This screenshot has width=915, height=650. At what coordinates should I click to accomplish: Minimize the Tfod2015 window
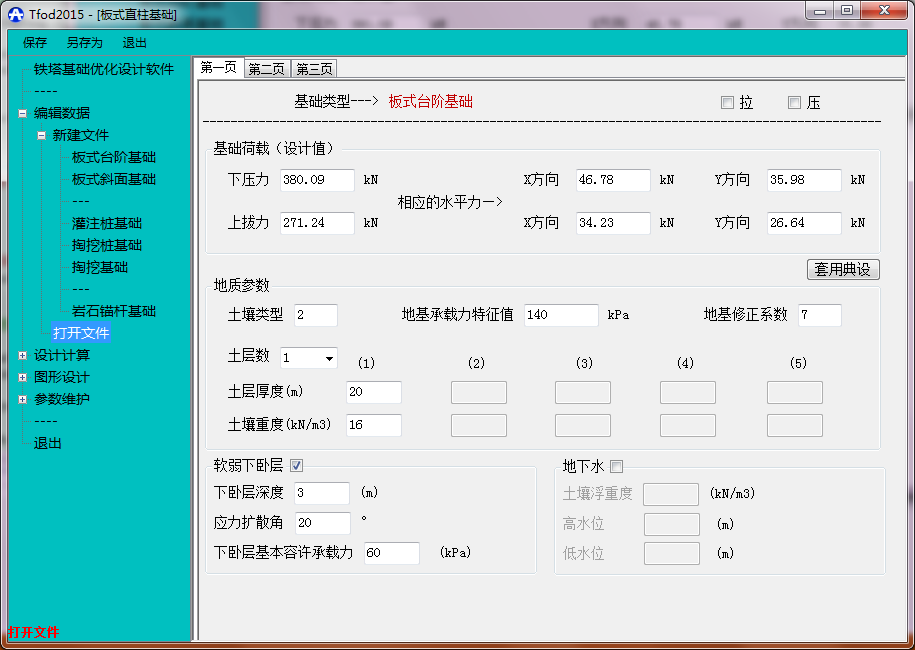[x=820, y=10]
